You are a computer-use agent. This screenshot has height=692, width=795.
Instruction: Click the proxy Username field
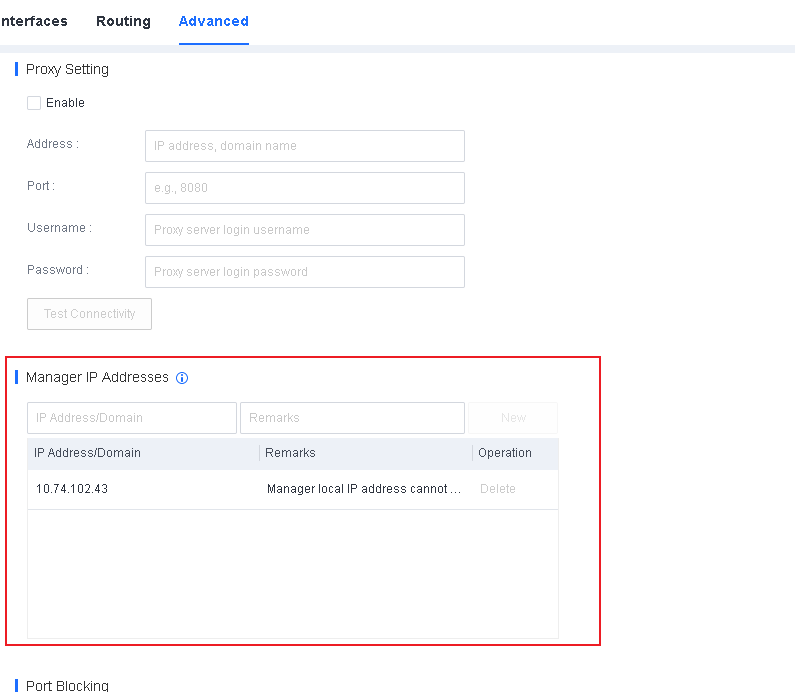coord(304,230)
